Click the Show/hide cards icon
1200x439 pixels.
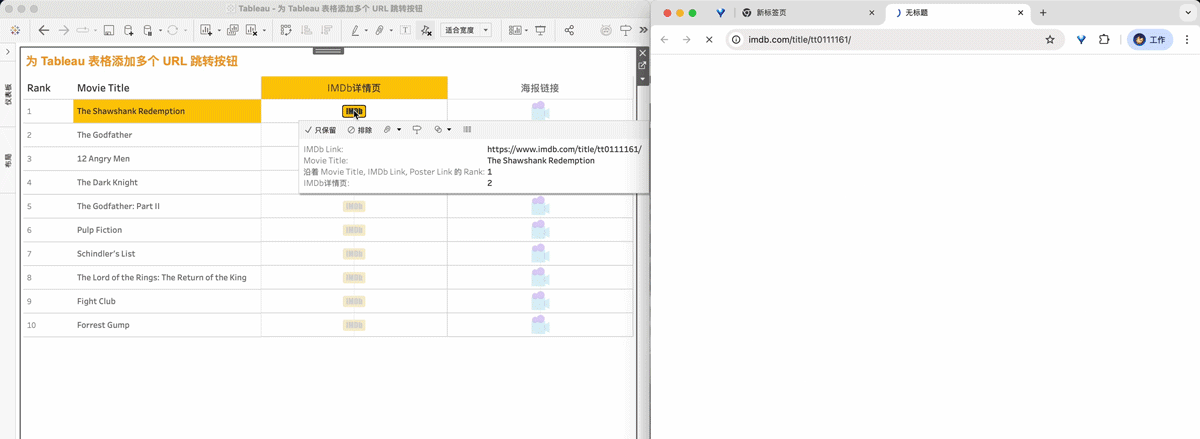(x=514, y=30)
